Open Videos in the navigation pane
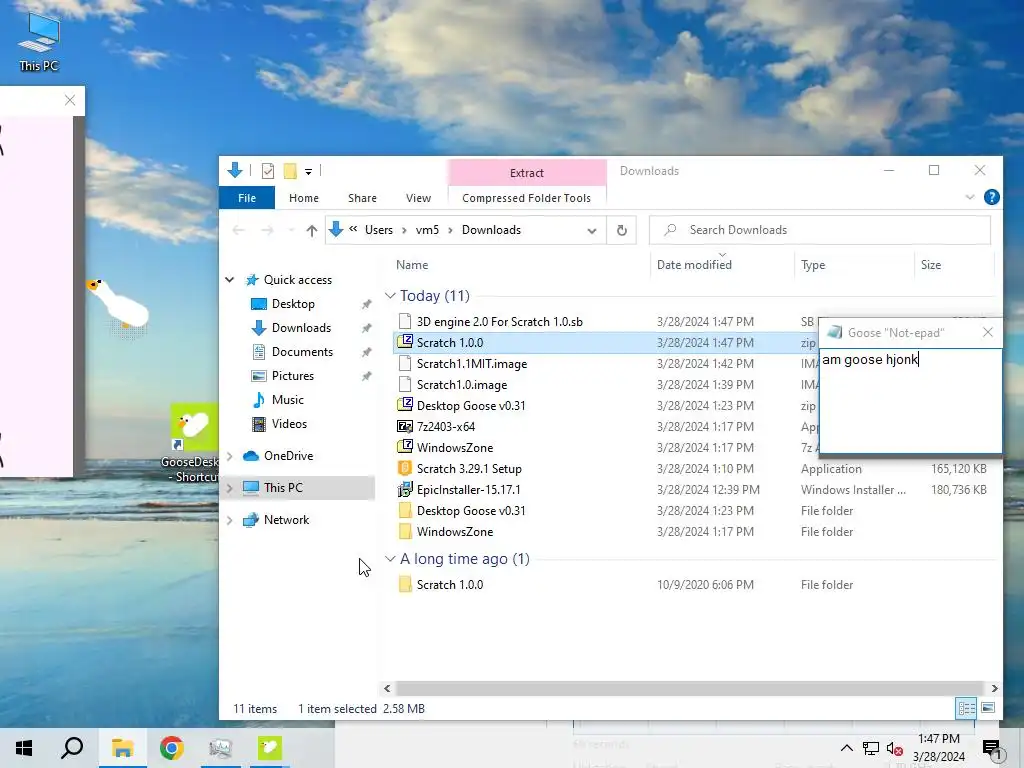Viewport: 1024px width, 768px height. pos(289,424)
